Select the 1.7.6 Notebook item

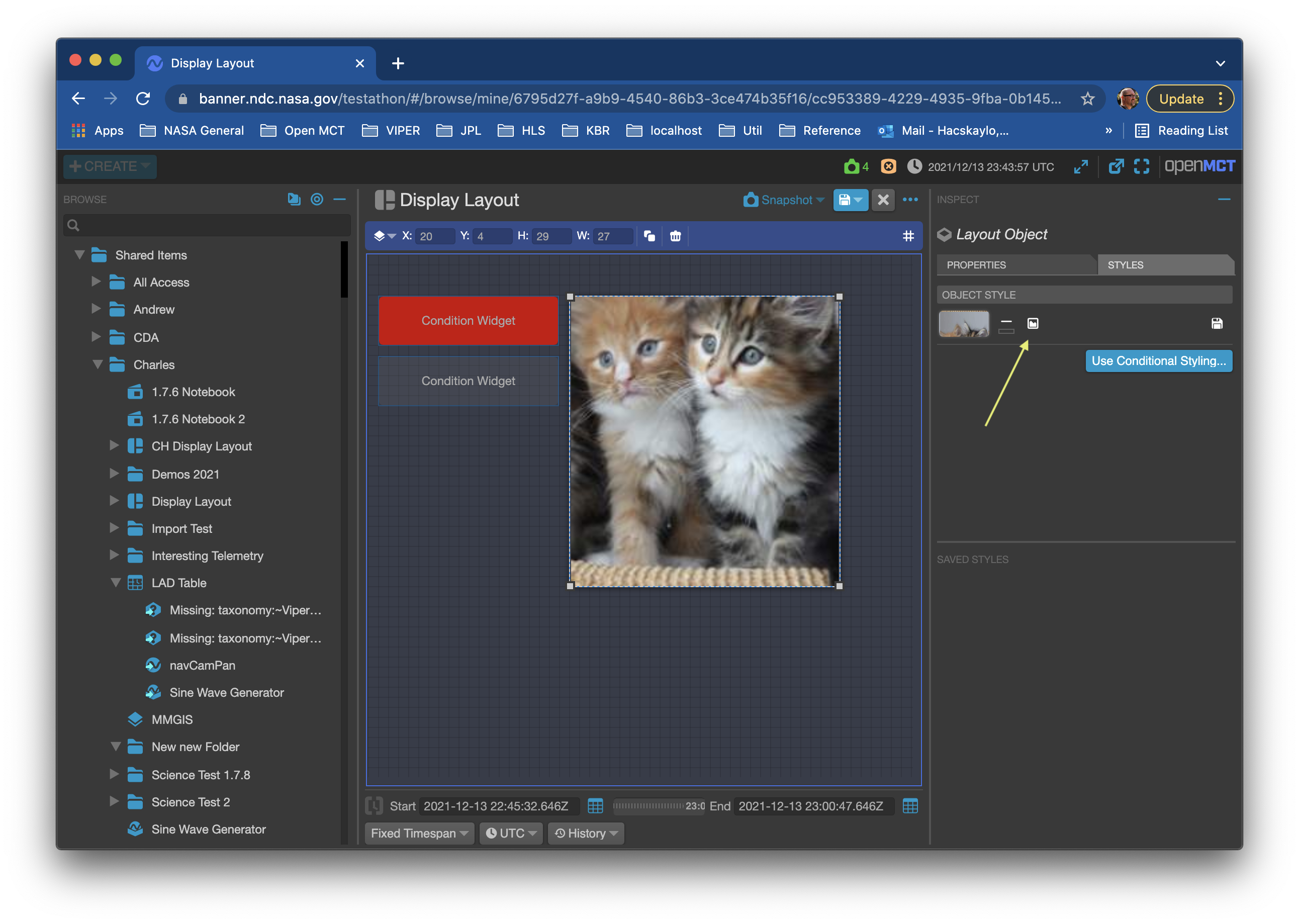(x=193, y=392)
